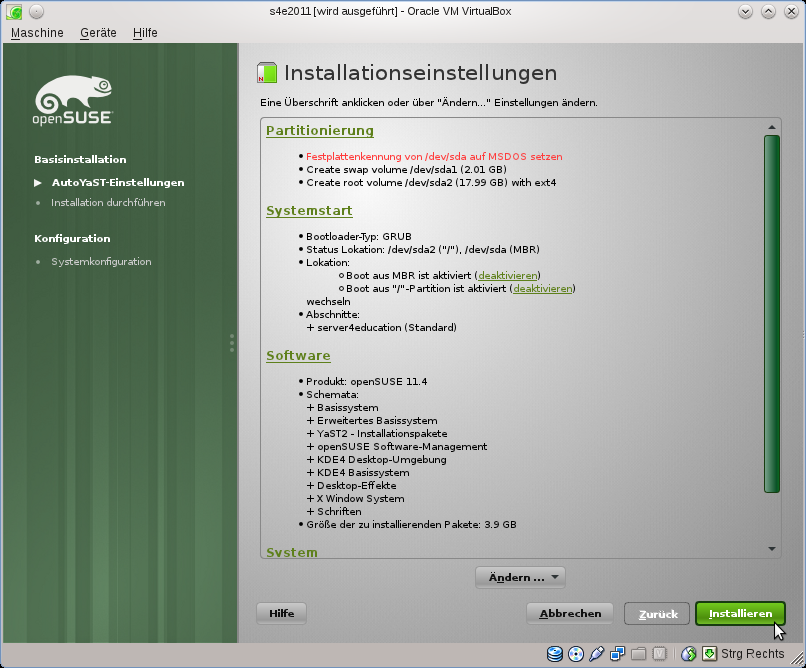
Task: Open the Software settings heading
Action: pyautogui.click(x=298, y=356)
